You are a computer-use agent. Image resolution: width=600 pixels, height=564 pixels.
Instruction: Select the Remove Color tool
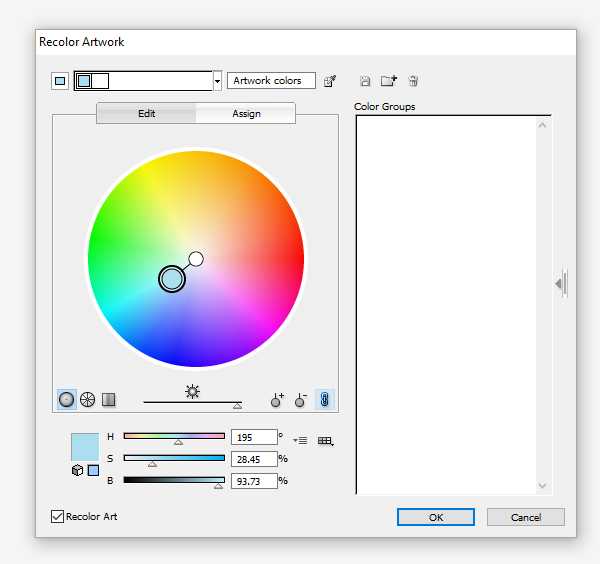point(301,400)
